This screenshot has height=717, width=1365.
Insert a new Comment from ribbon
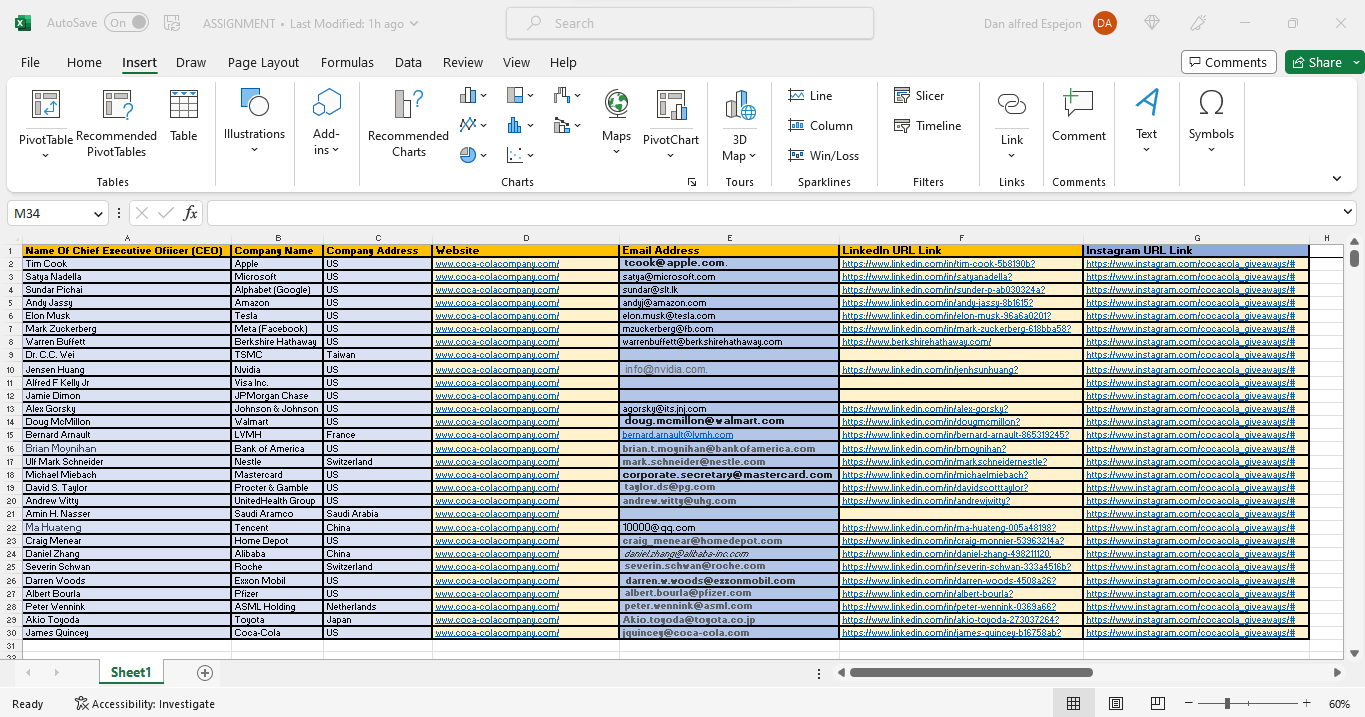click(1078, 116)
